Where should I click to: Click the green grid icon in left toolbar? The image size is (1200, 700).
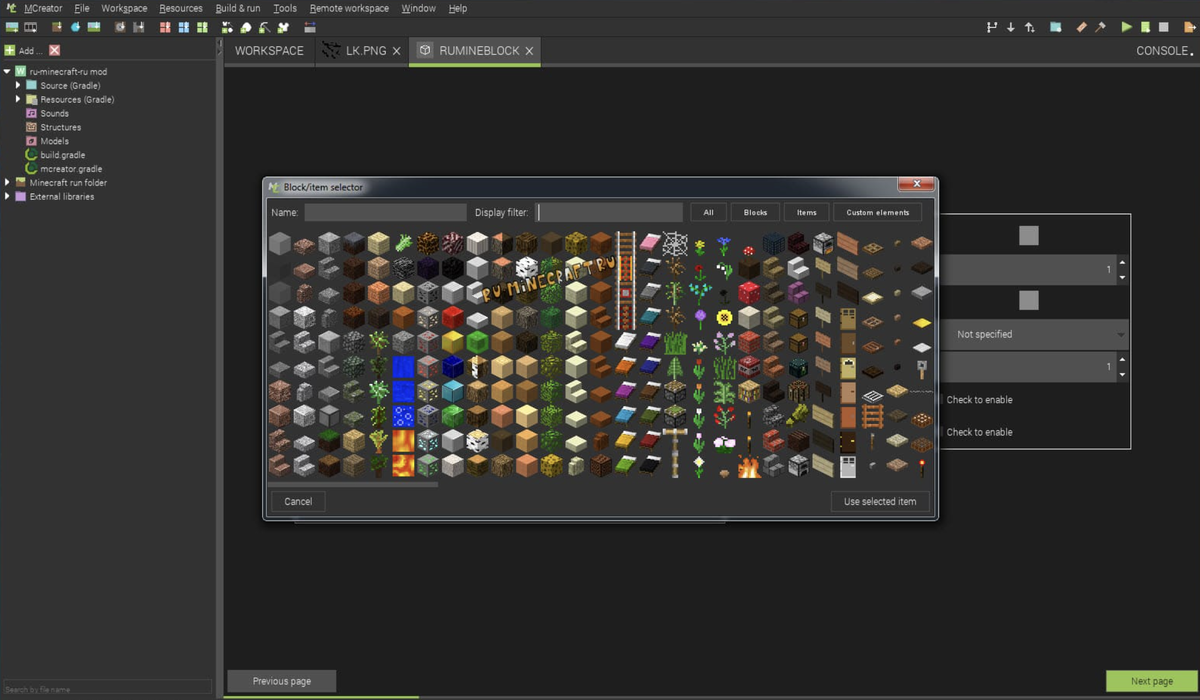pos(202,27)
